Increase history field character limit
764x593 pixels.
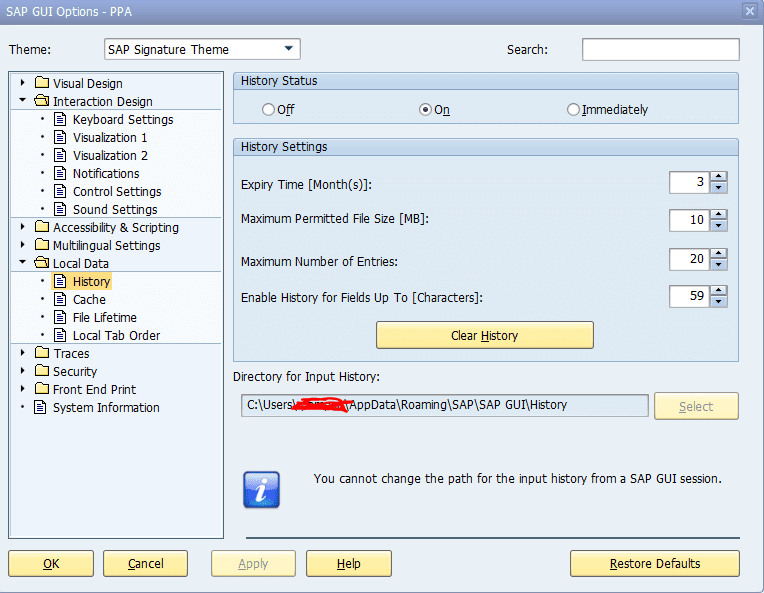click(719, 290)
